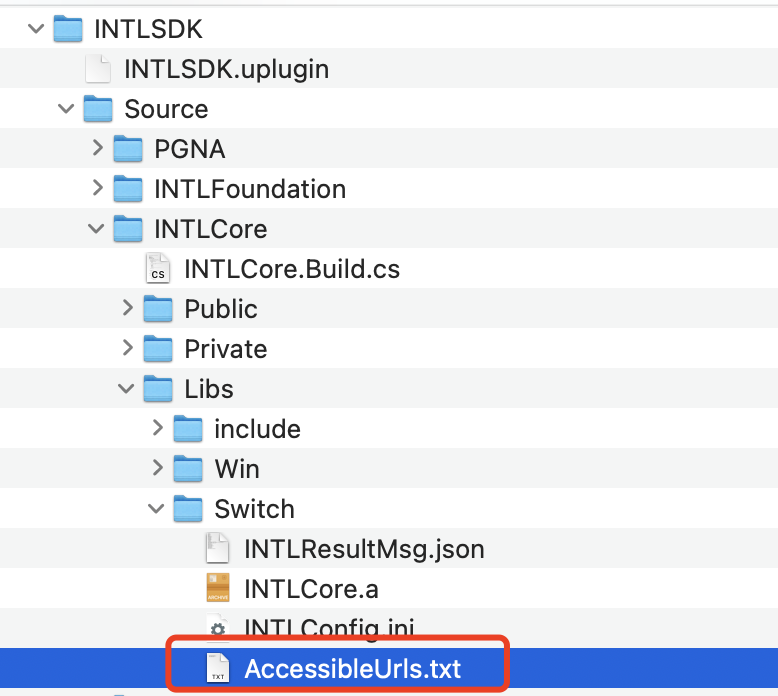Click the Win folder icon

(x=188, y=469)
